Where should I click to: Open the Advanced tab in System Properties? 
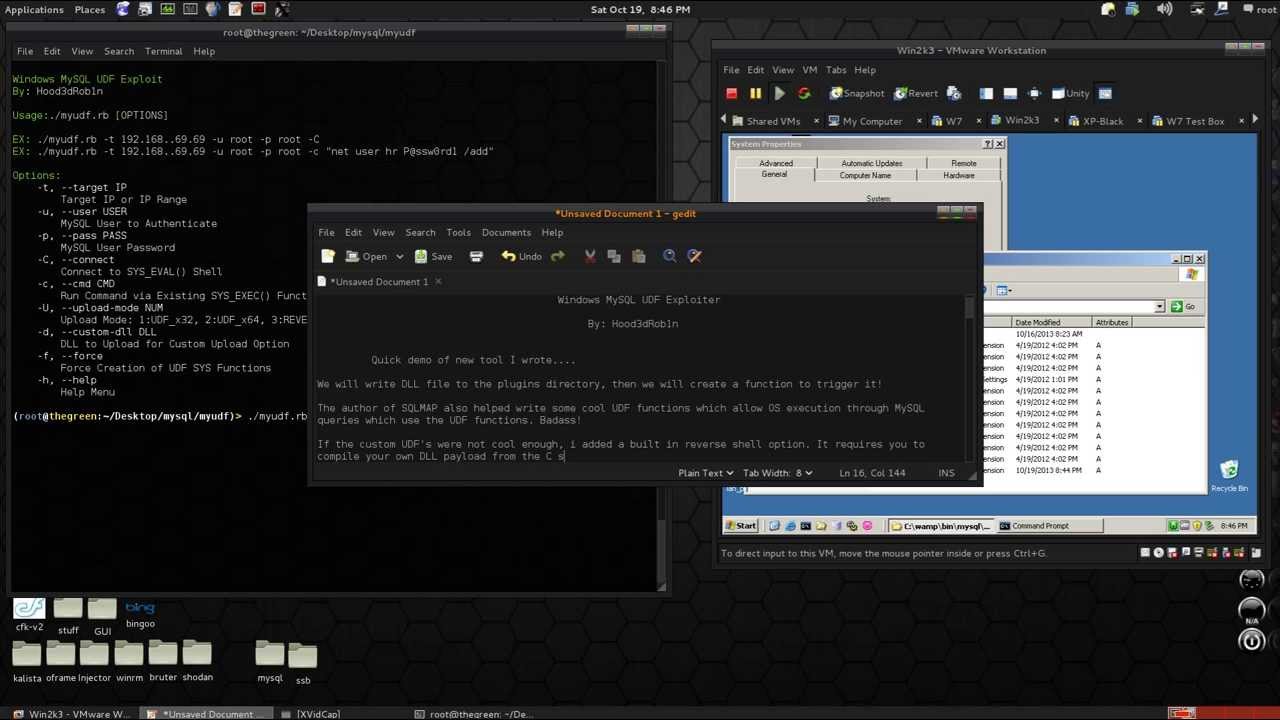[x=775, y=163]
